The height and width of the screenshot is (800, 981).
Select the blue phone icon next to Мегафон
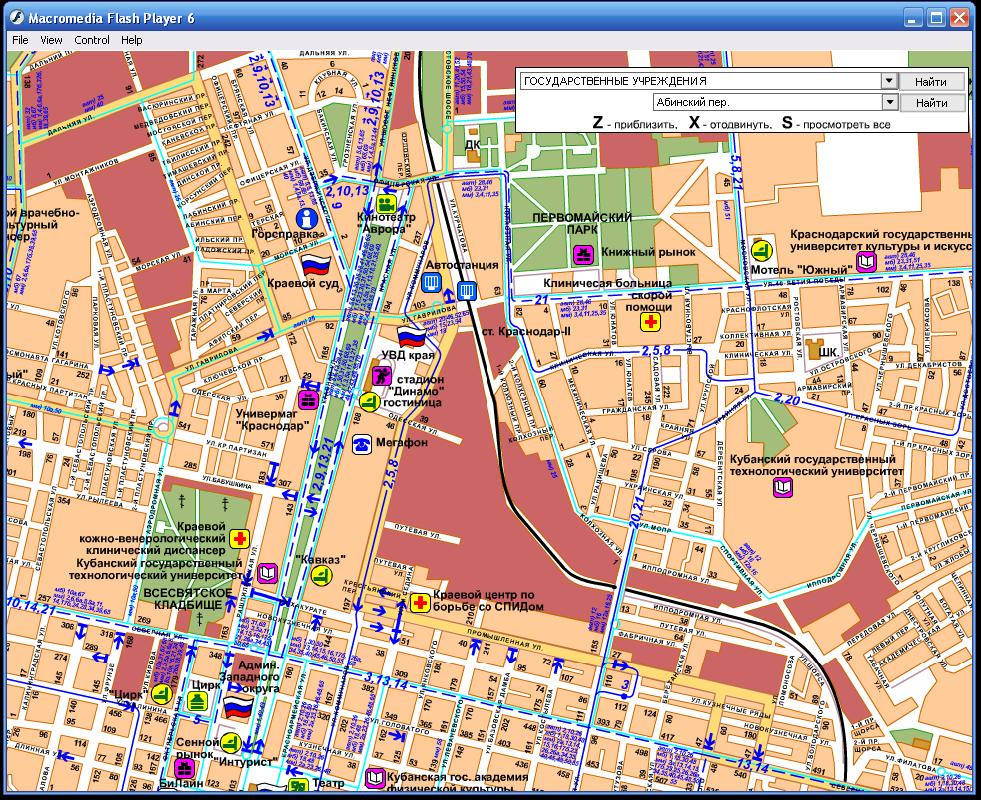(362, 443)
